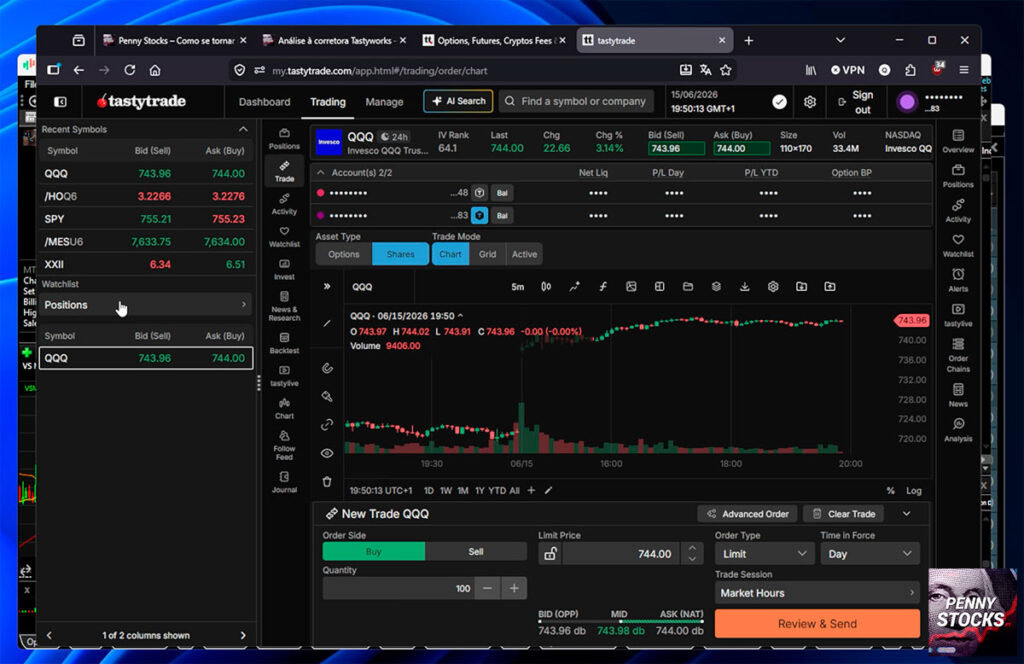Switch to Trading tab
Image resolution: width=1024 pixels, height=664 pixels.
coord(328,102)
